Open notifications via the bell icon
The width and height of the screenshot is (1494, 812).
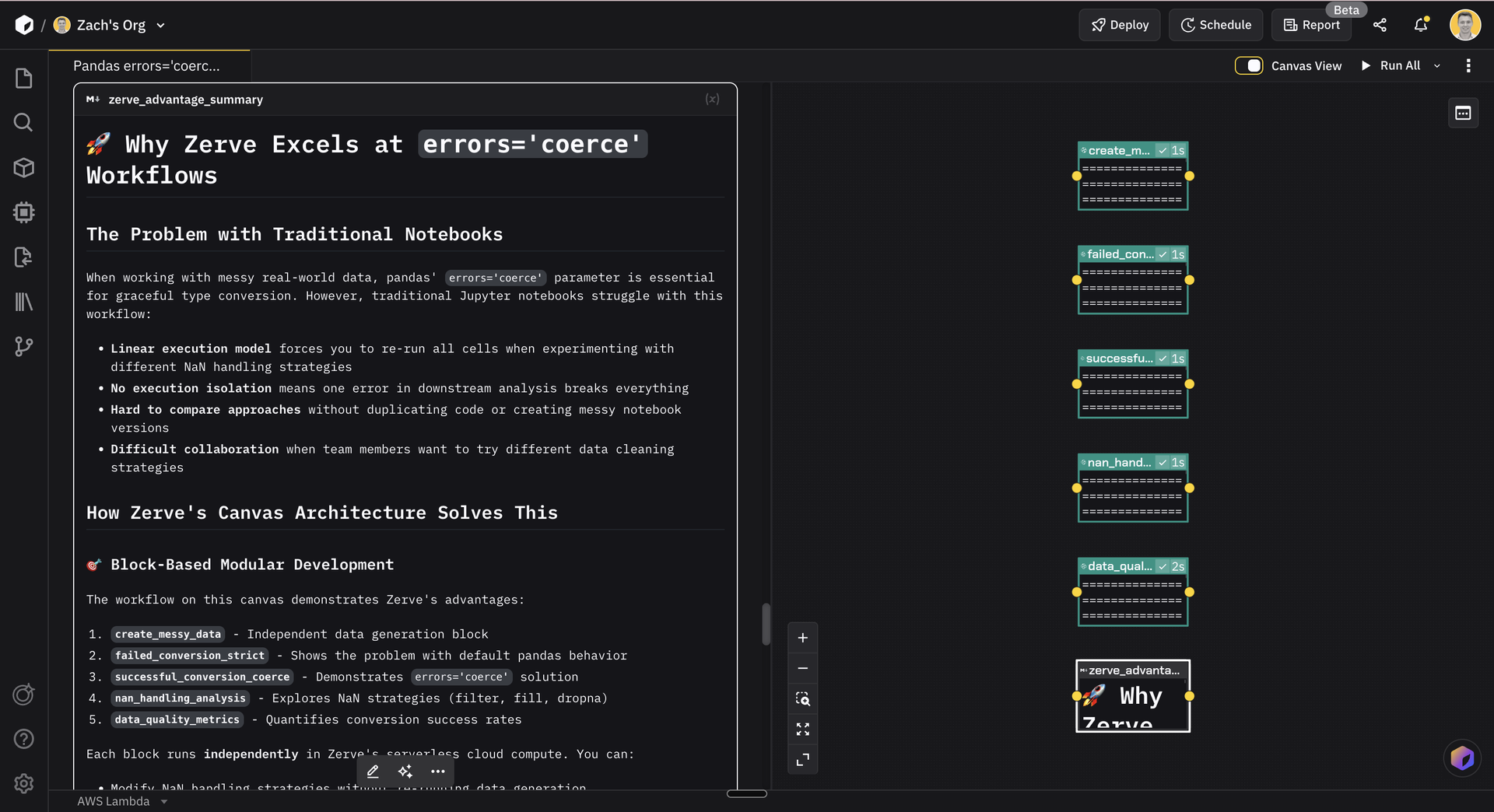[x=1421, y=25]
